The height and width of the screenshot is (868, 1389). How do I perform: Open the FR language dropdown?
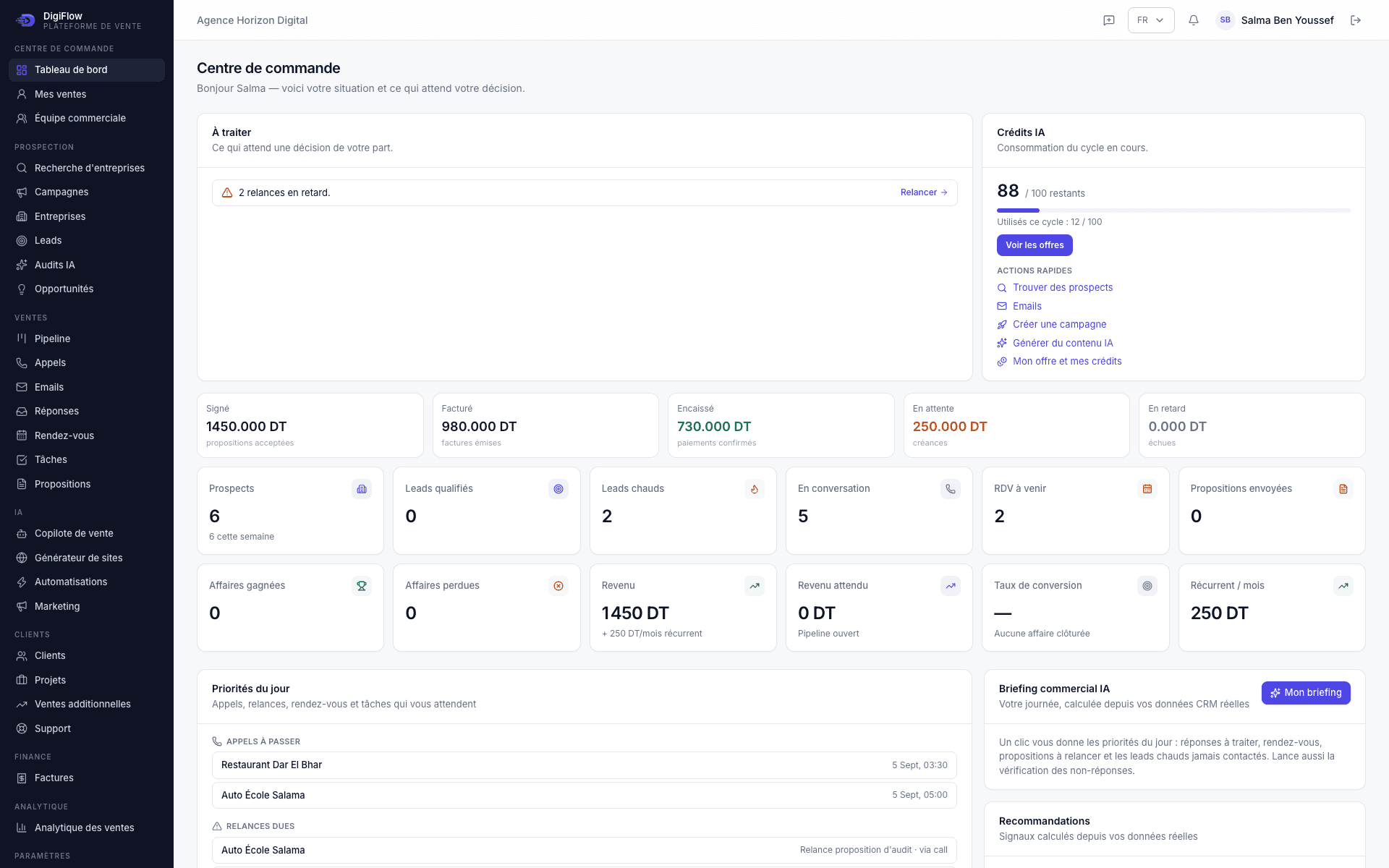(x=1150, y=20)
